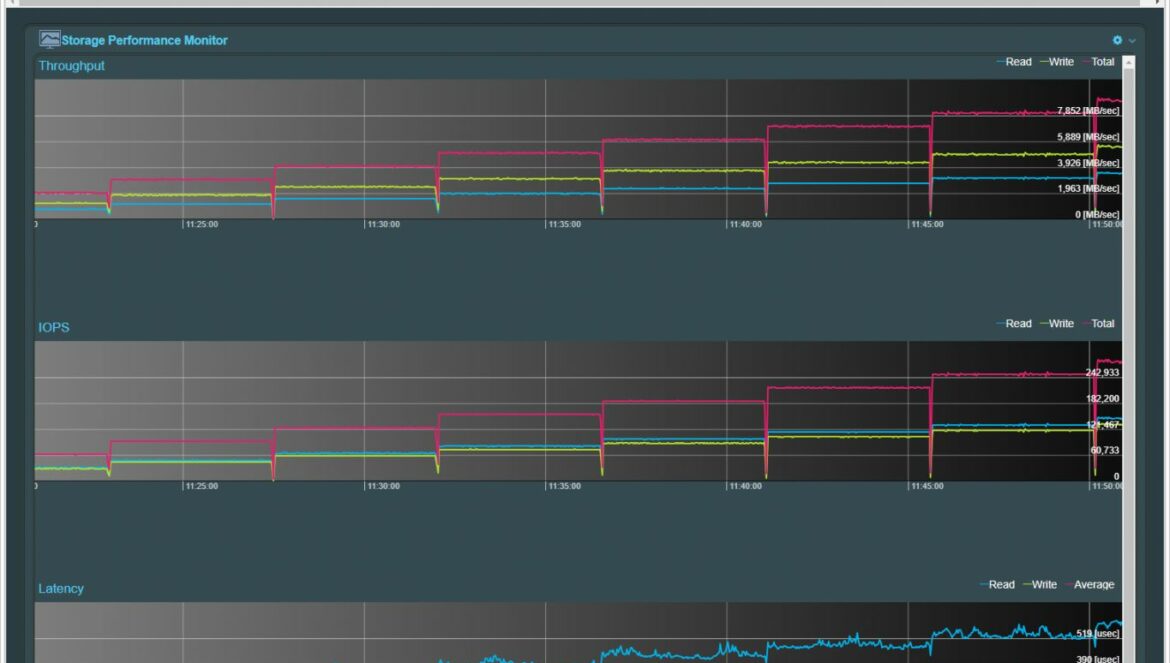Toggle the Write series in Throughput legend

[x=1057, y=62]
